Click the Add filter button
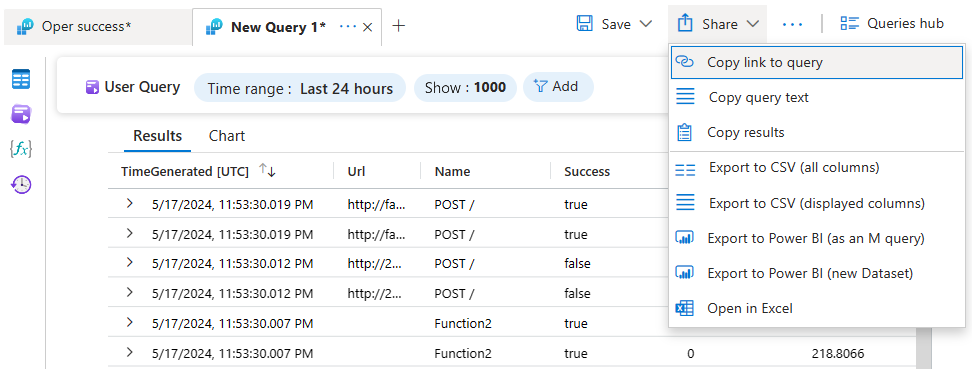The width and height of the screenshot is (972, 369). [558, 87]
